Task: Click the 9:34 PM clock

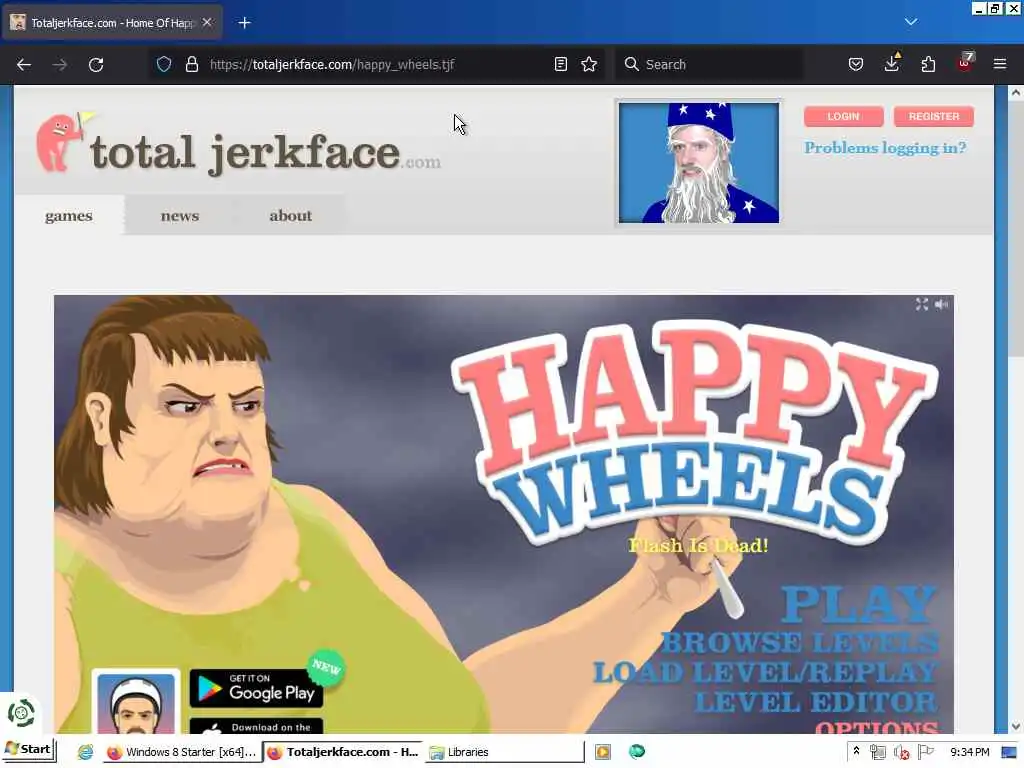Action: (969, 752)
